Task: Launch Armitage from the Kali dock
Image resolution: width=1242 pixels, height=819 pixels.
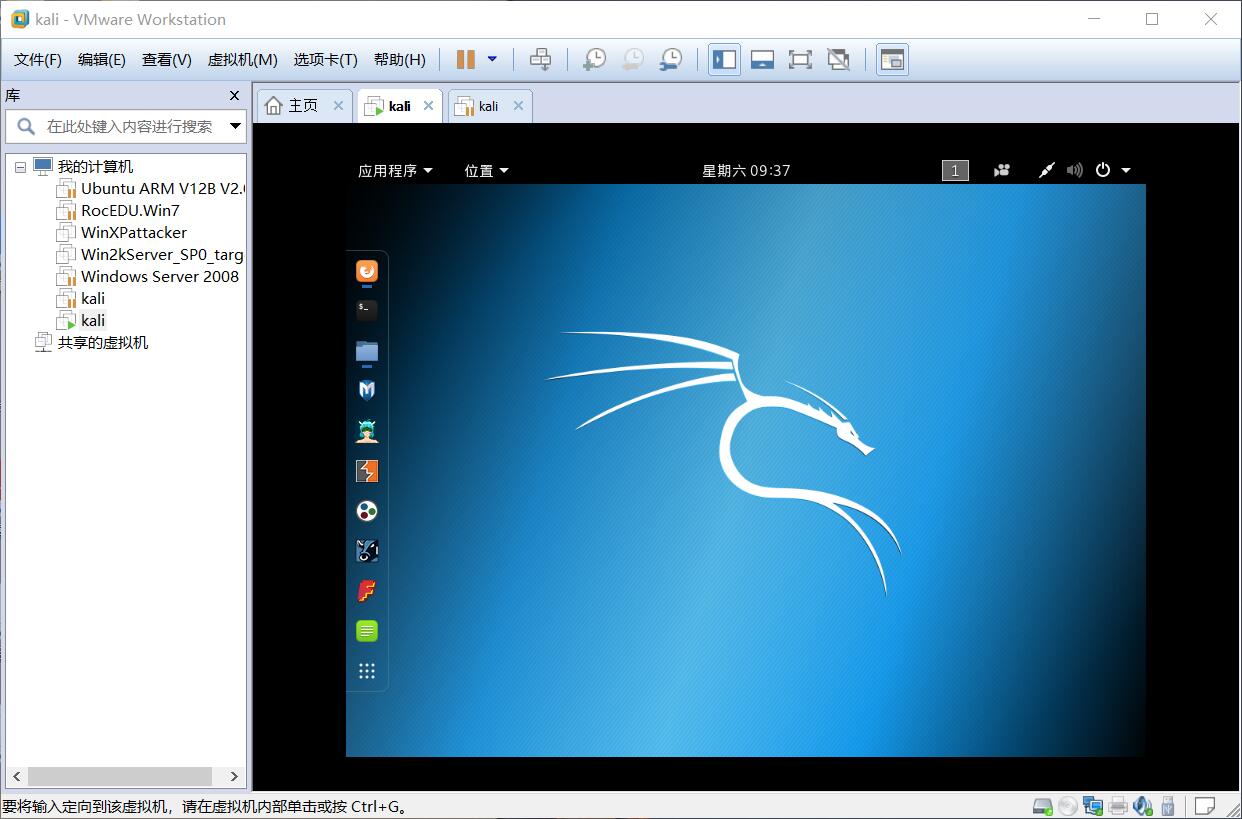Action: pos(367,431)
